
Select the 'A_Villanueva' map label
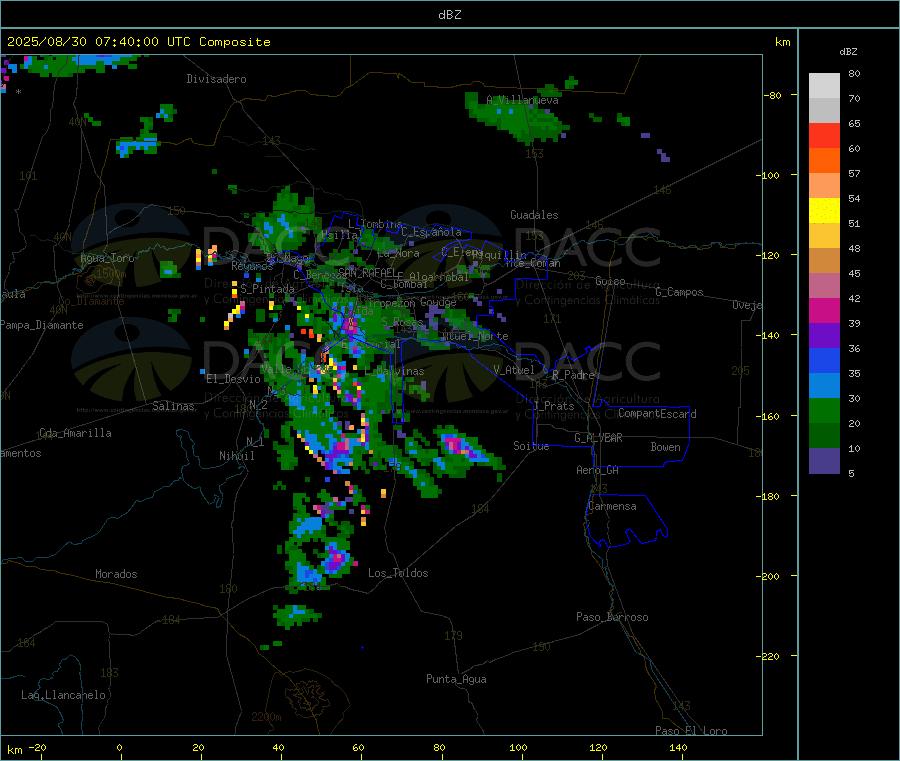point(522,100)
